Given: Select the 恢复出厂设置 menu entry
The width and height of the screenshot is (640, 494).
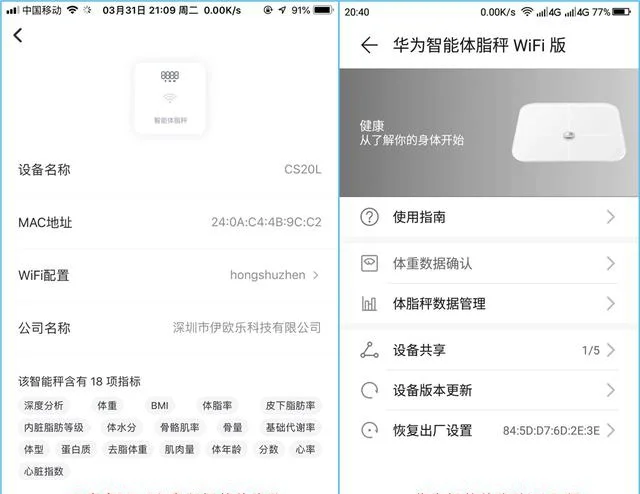Looking at the screenshot, I should (489, 430).
